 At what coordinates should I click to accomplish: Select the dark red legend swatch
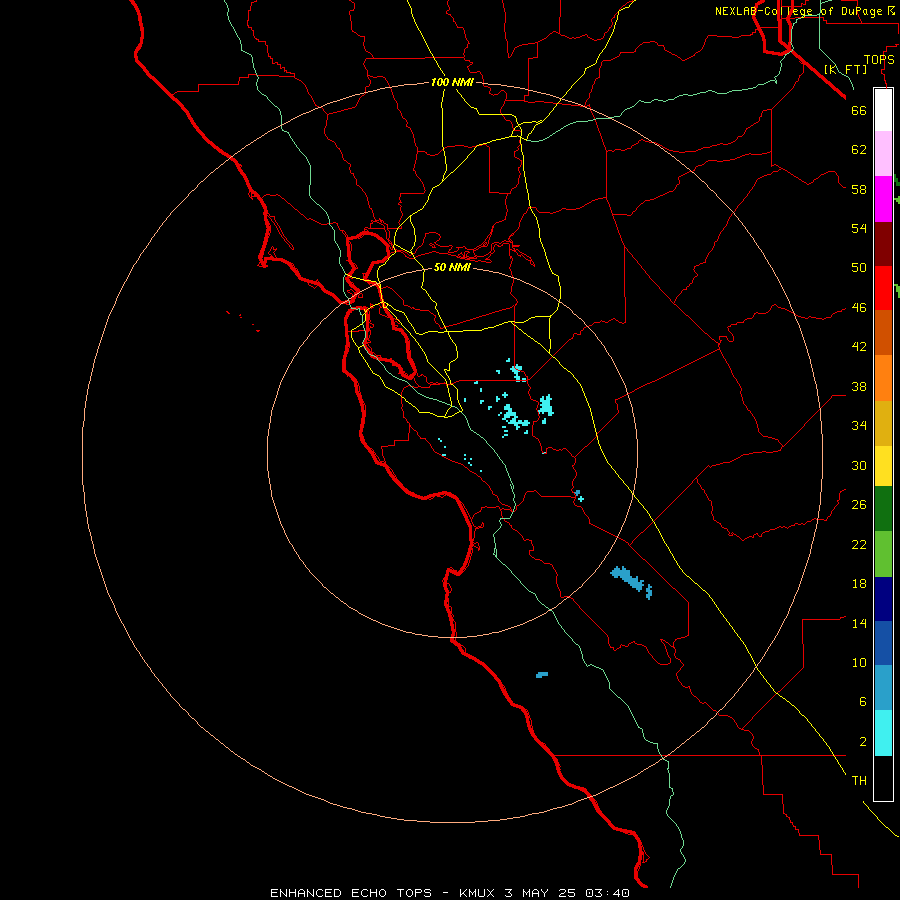[x=883, y=244]
